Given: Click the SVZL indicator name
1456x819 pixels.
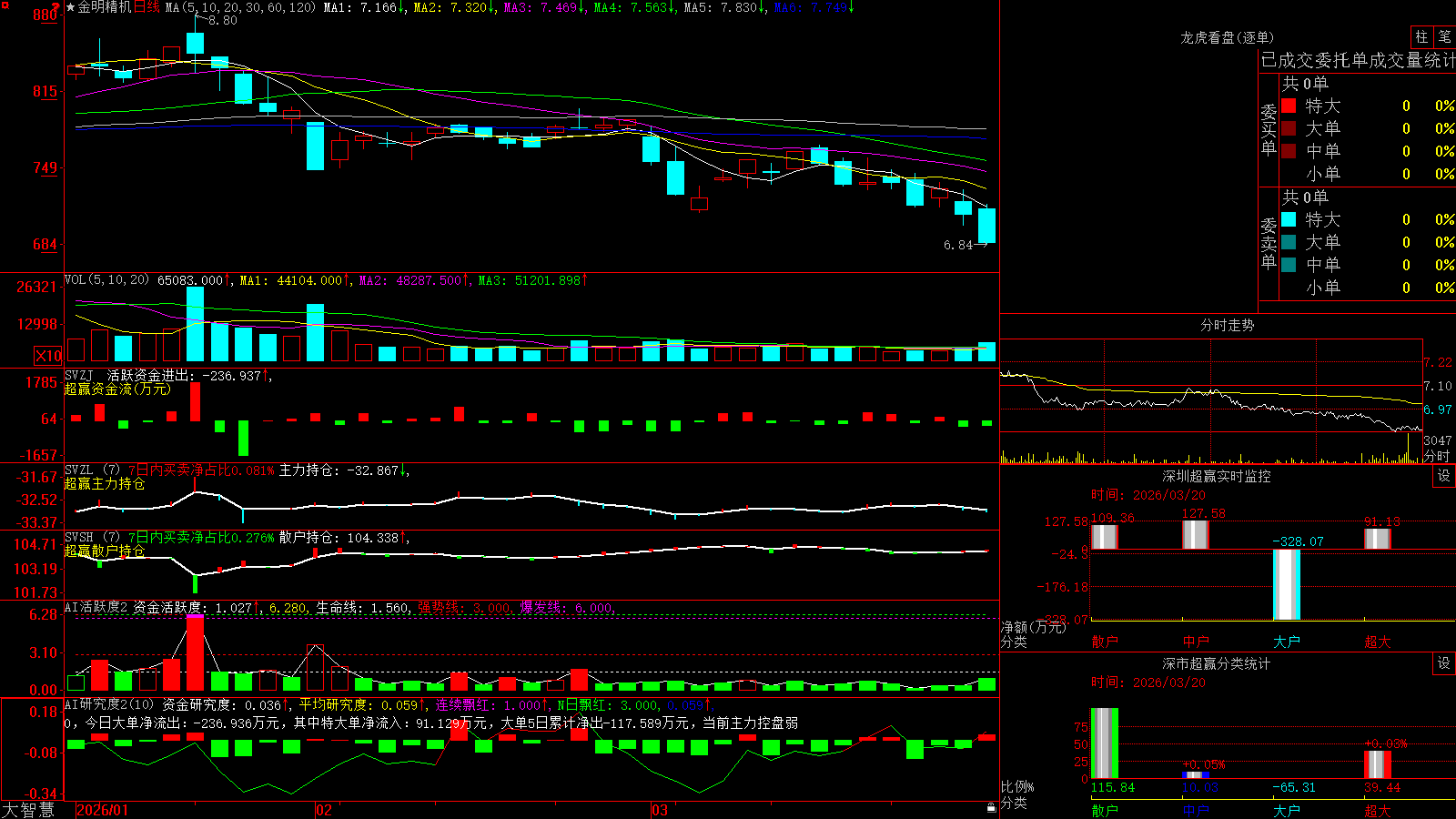Looking at the screenshot, I should pyautogui.click(x=79, y=470).
